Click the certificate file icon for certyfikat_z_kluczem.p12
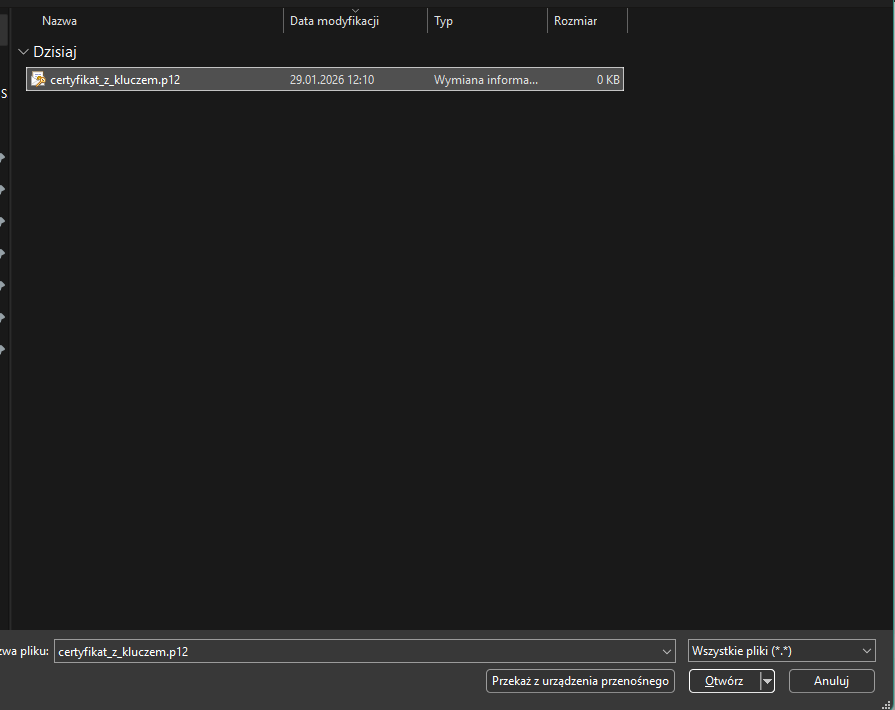 38,79
